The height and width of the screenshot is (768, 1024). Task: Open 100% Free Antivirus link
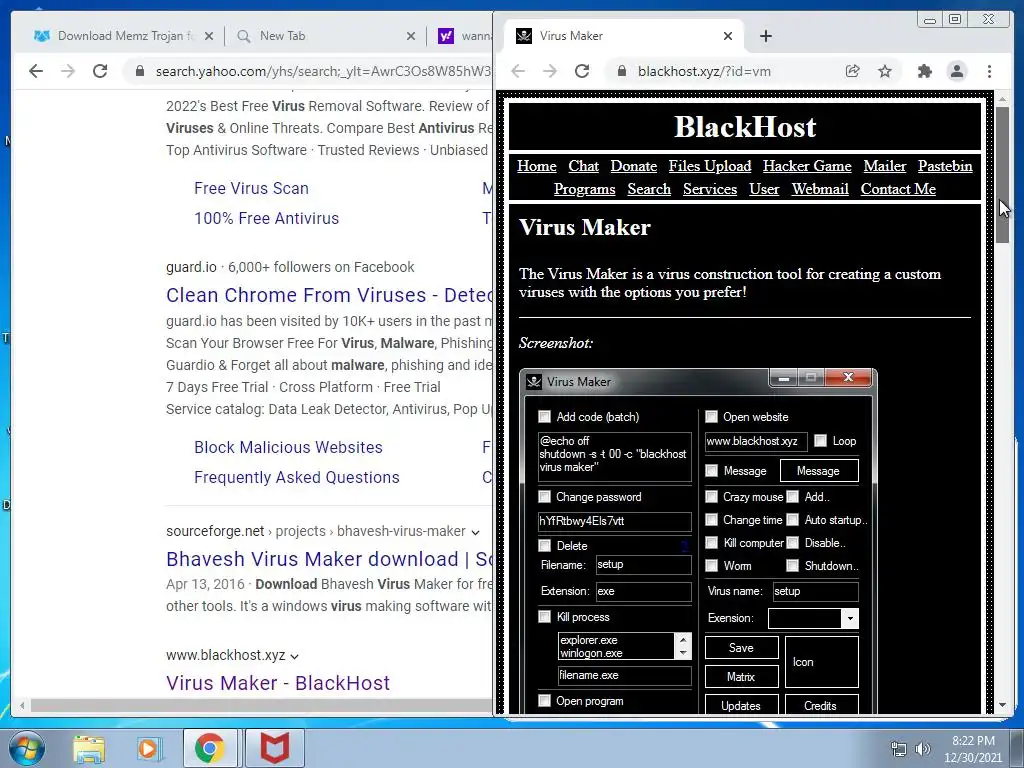[266, 219]
